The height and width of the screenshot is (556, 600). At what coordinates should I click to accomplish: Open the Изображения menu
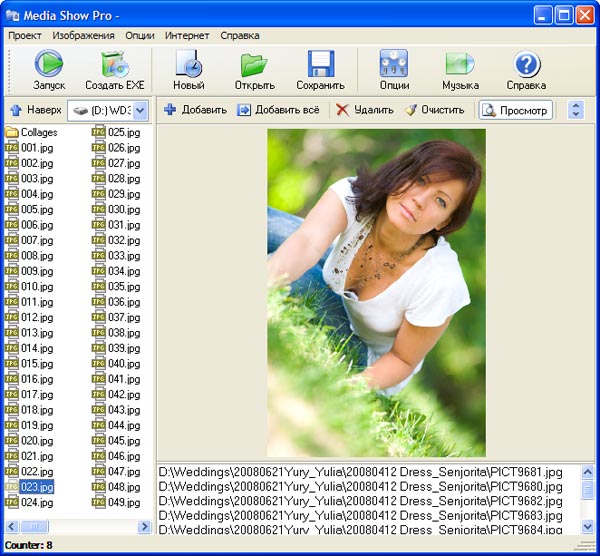tap(83, 35)
